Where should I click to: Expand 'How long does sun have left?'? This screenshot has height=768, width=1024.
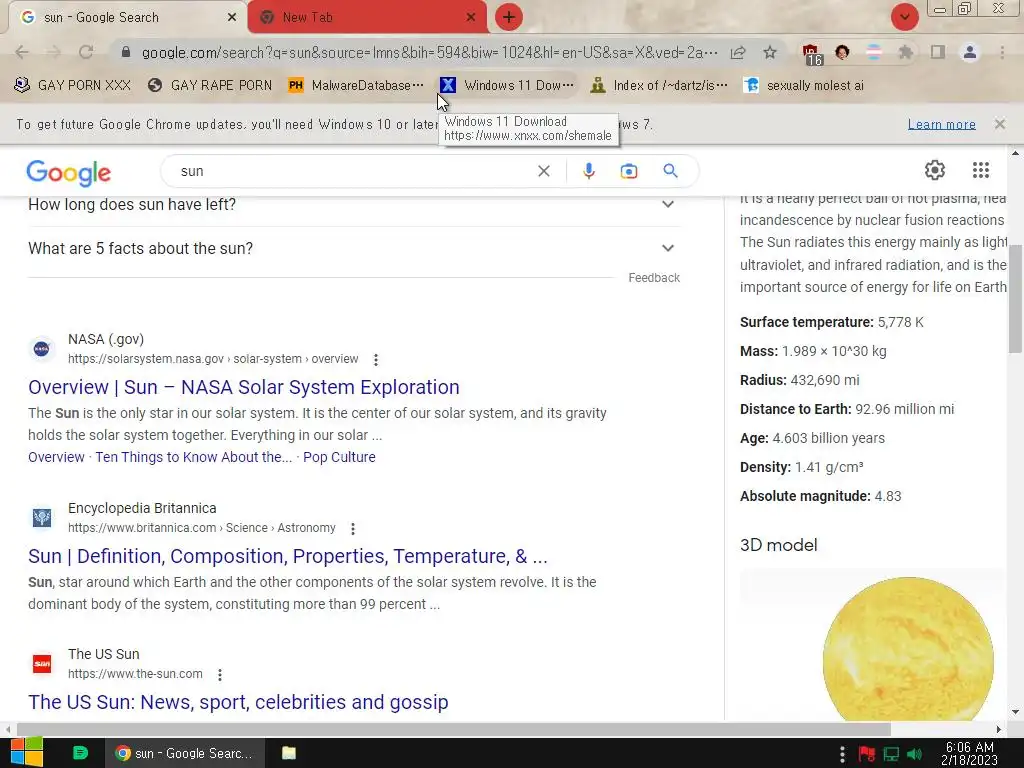tap(354, 204)
